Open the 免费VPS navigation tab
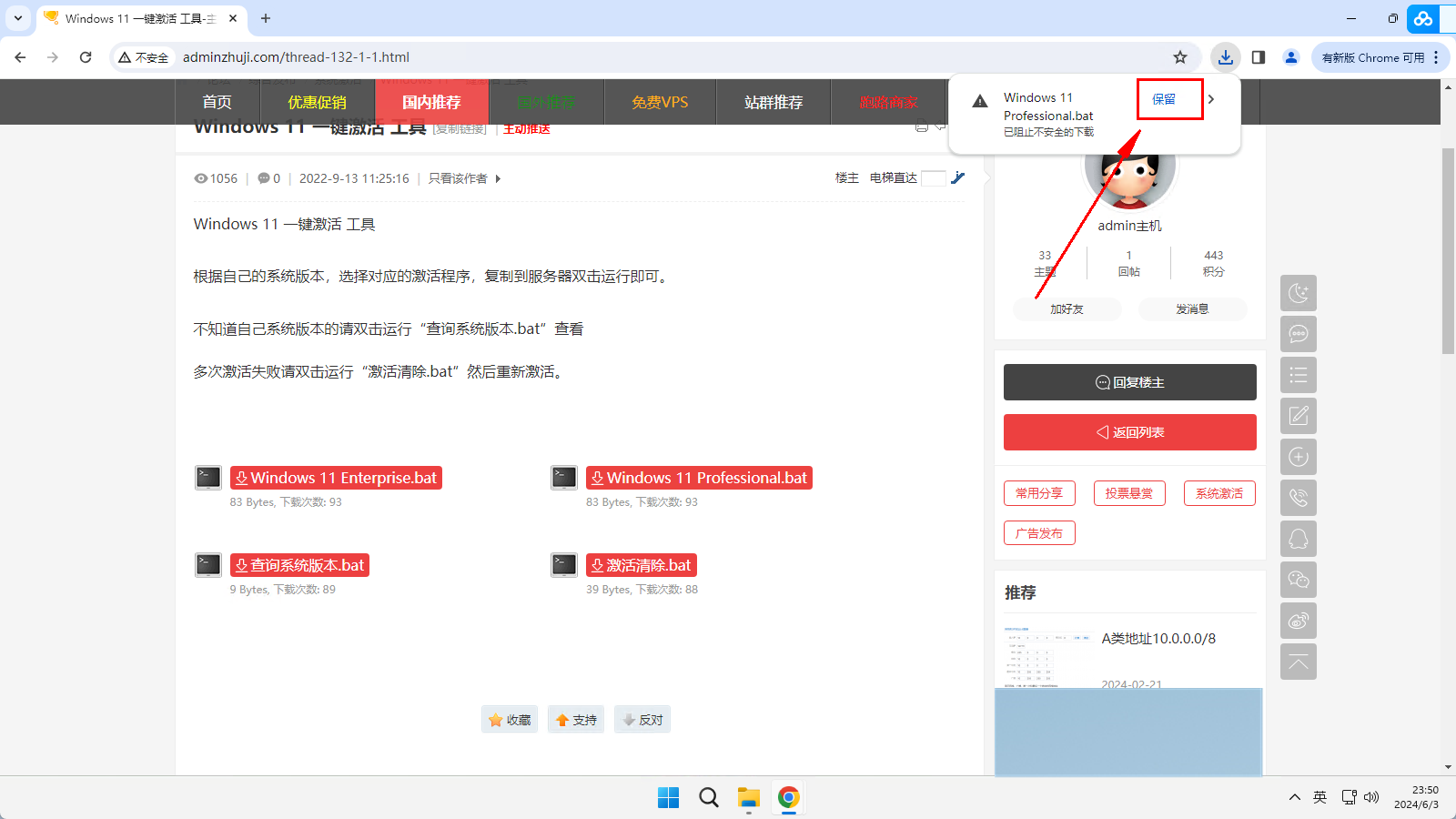Image resolution: width=1456 pixels, height=819 pixels. coord(660,102)
